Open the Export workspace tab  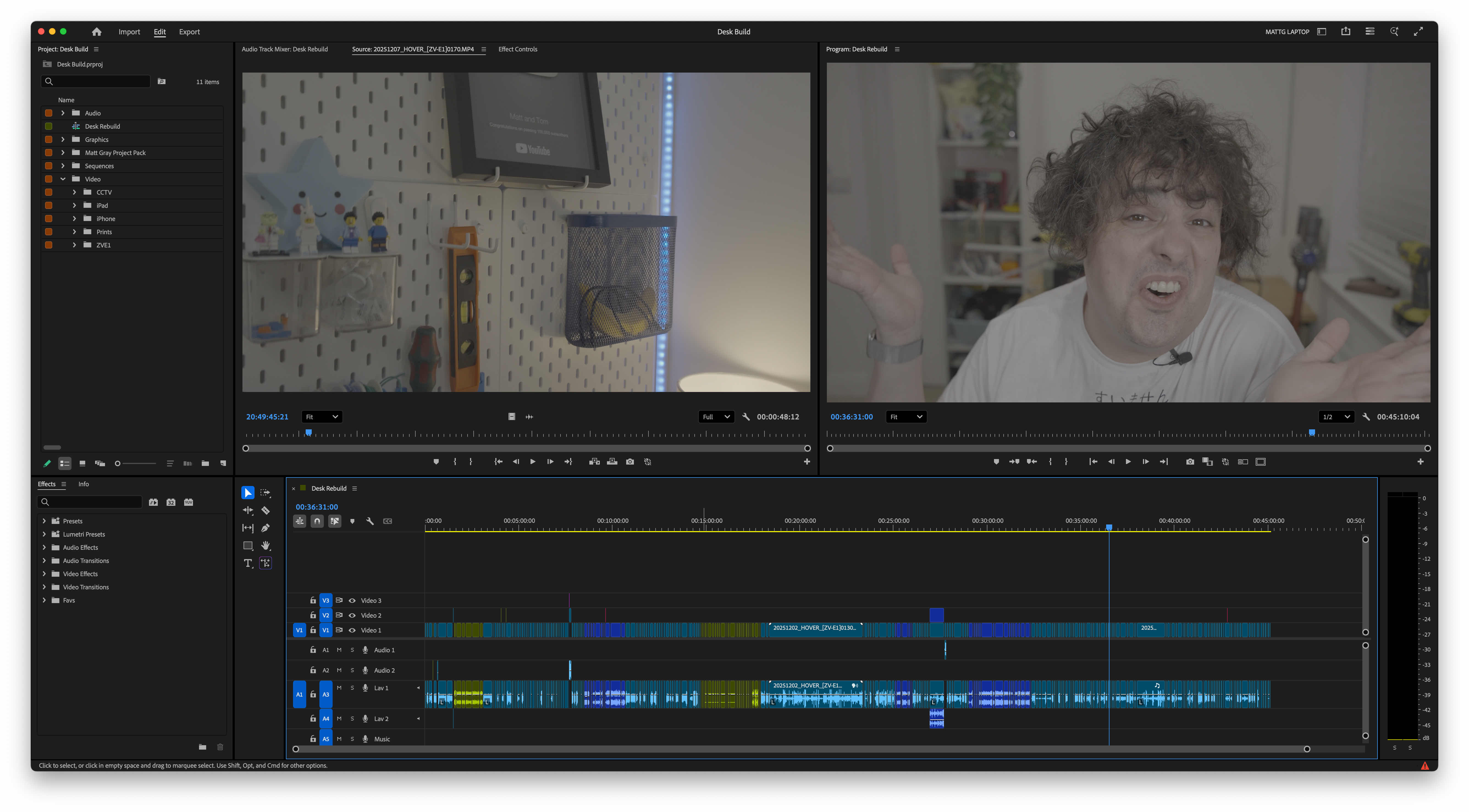[x=189, y=32]
